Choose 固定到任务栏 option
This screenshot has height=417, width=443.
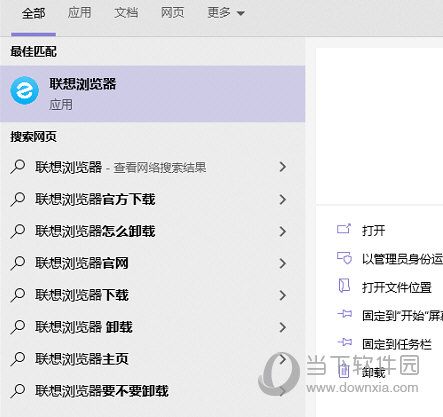click(397, 344)
